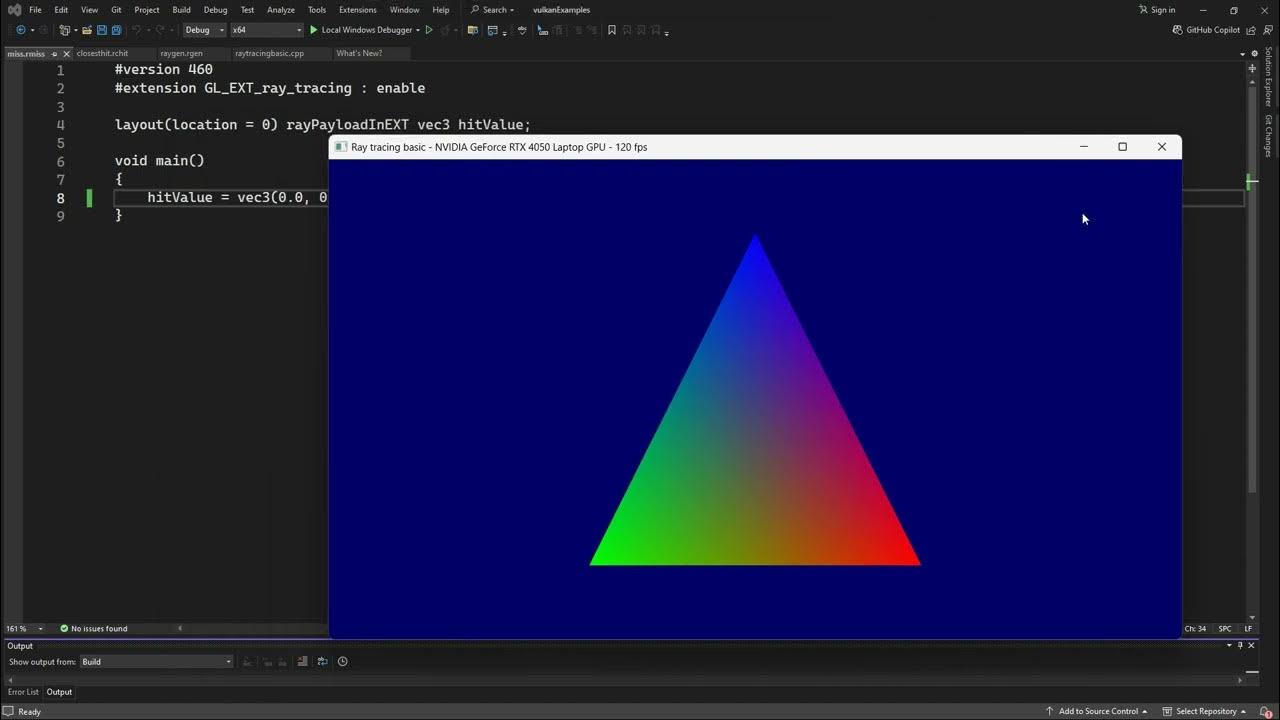Click the Navigate Backward arrow icon
The height and width of the screenshot is (720, 1280).
click(20, 30)
